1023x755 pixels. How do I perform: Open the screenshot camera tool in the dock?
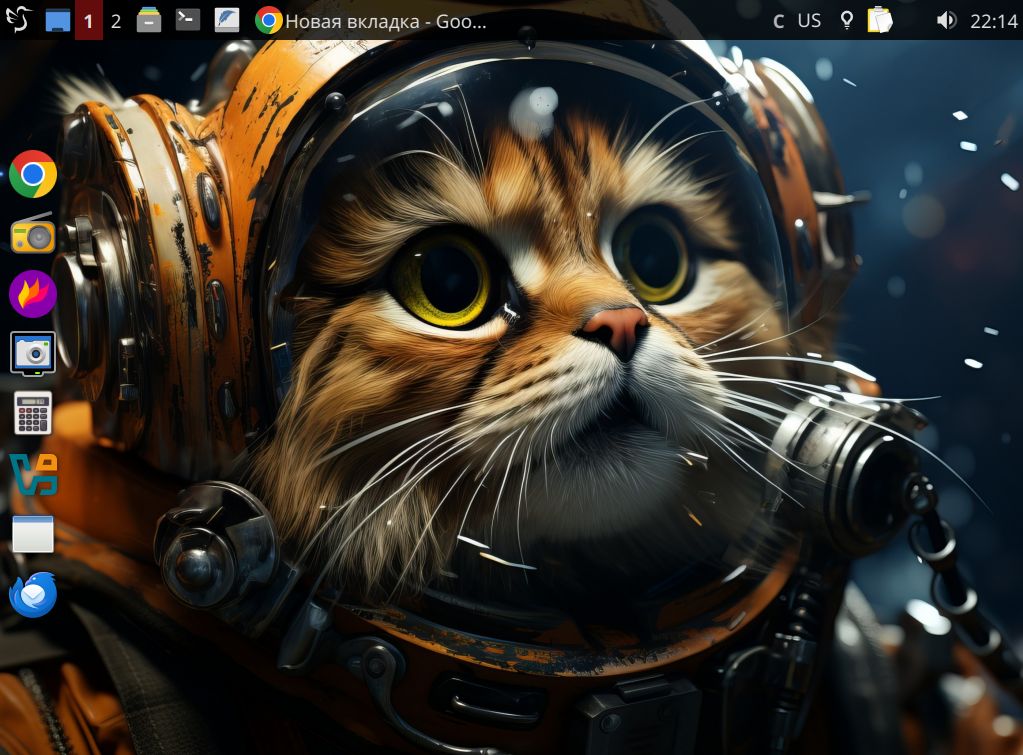coord(33,353)
